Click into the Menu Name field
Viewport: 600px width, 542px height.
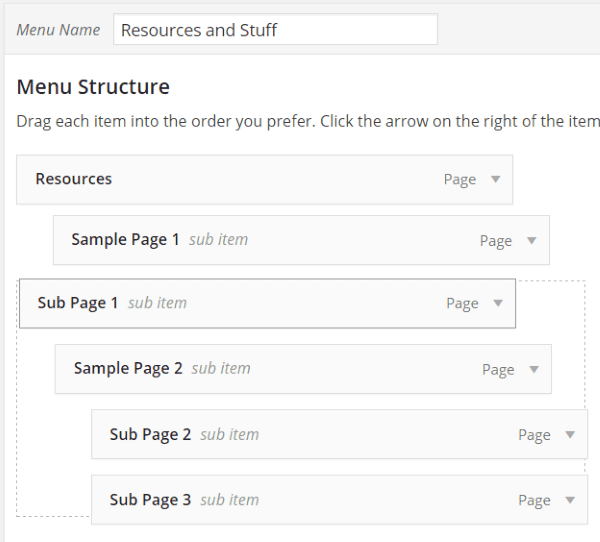click(276, 29)
